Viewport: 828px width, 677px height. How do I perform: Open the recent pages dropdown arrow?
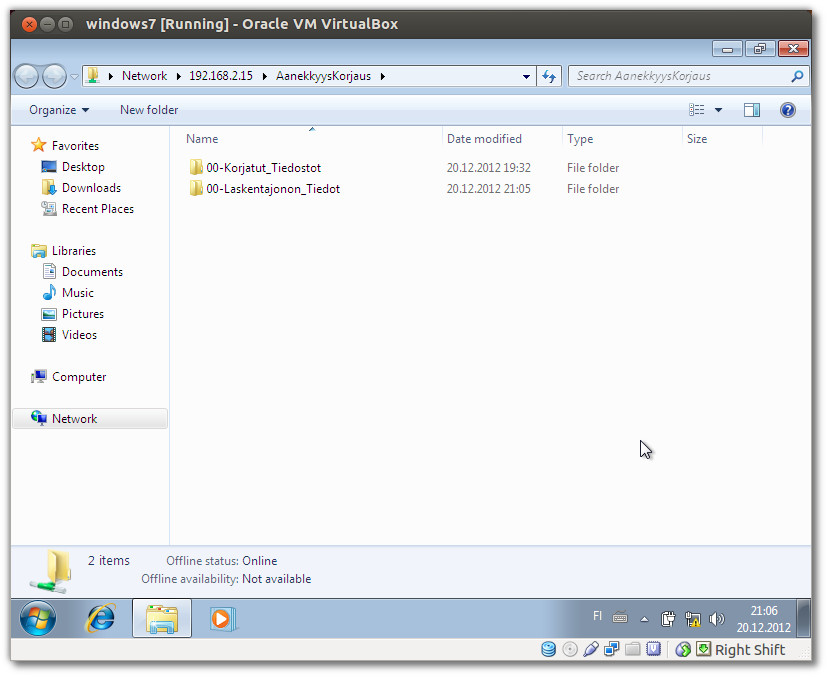pyautogui.click(x=74, y=77)
